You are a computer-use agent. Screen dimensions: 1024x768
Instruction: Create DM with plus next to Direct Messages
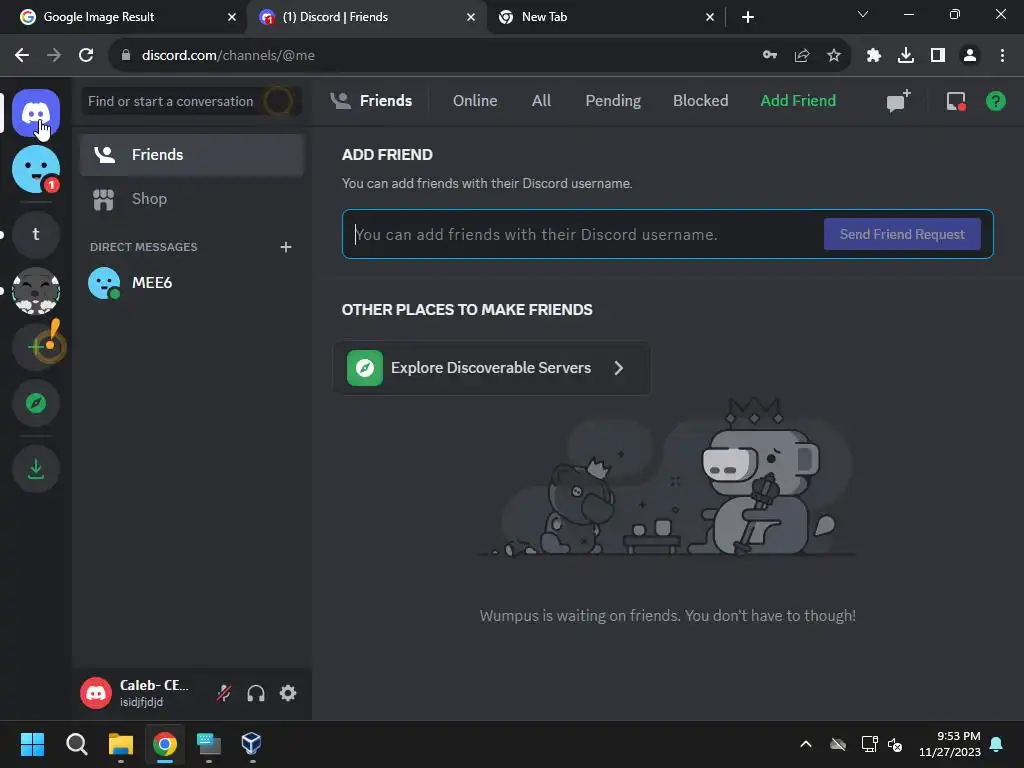285,247
